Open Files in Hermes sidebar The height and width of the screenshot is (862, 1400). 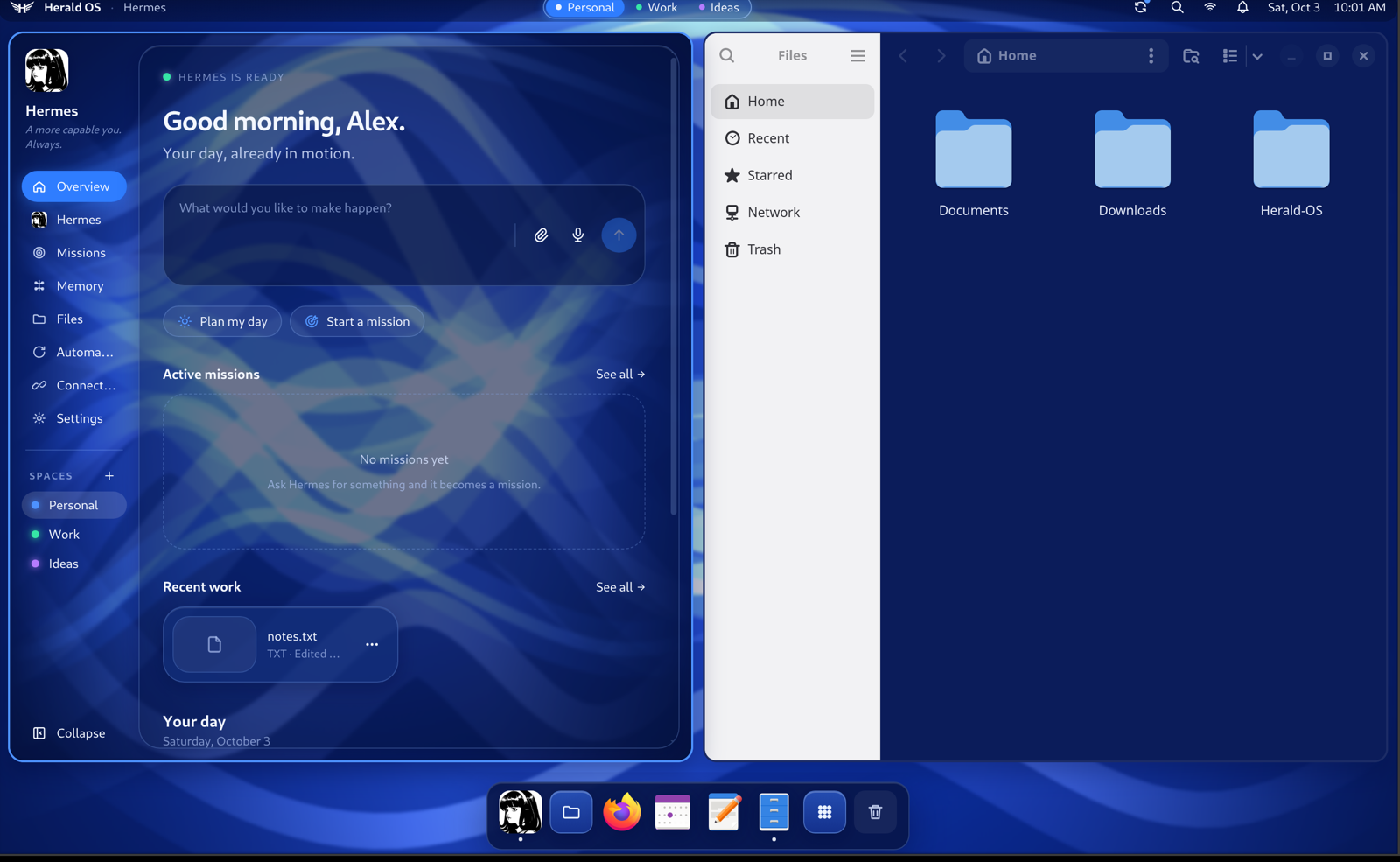pos(73,319)
